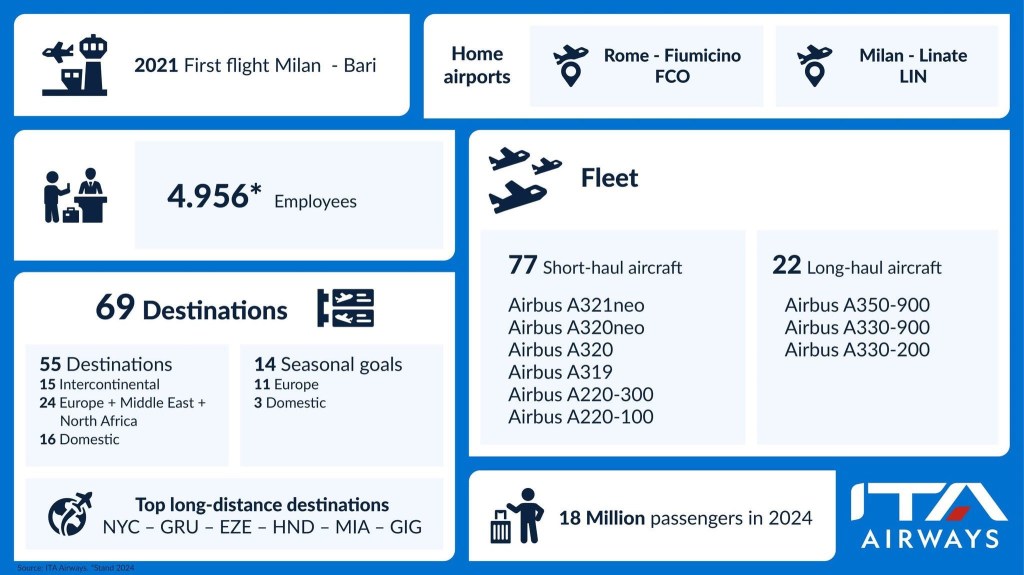Click the airport control tower icon
Screen dimensions: 1024x575
pyautogui.click(x=73, y=65)
